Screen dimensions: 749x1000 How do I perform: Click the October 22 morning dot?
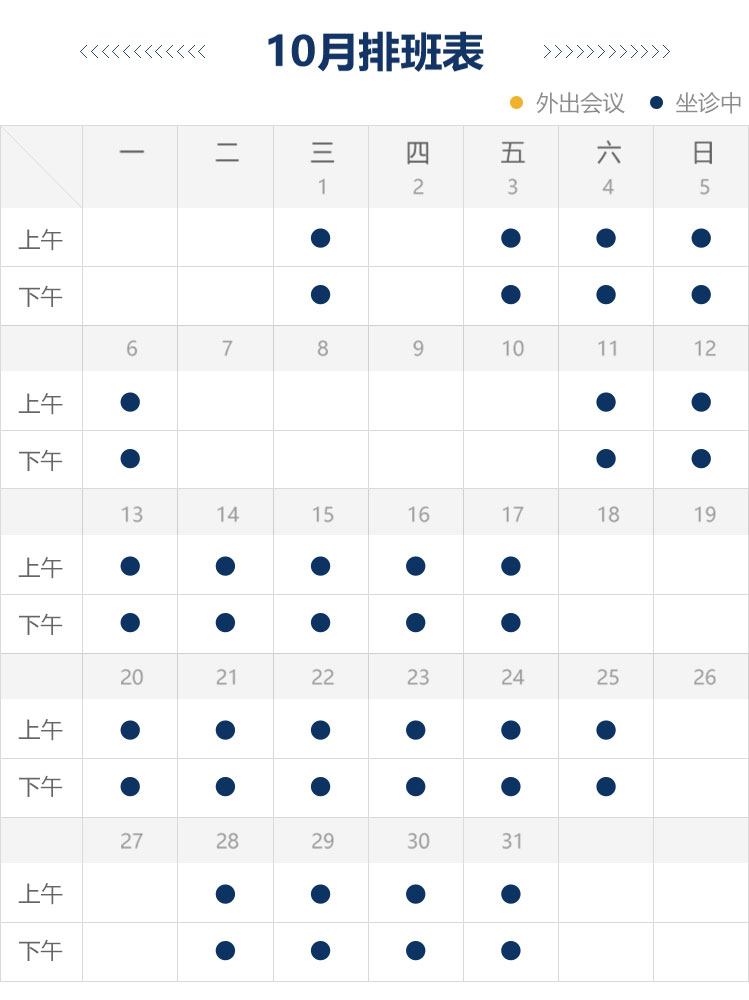(x=320, y=730)
